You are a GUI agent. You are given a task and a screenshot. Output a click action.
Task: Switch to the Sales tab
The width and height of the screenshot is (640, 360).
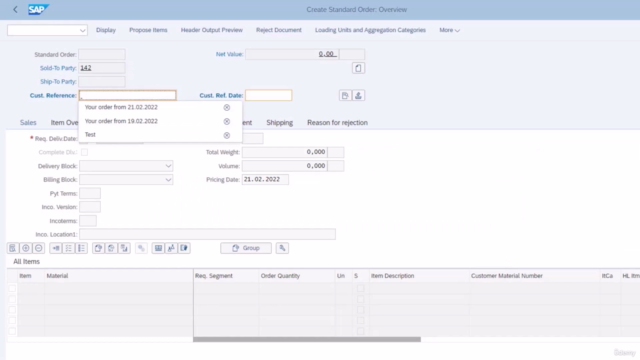point(28,122)
